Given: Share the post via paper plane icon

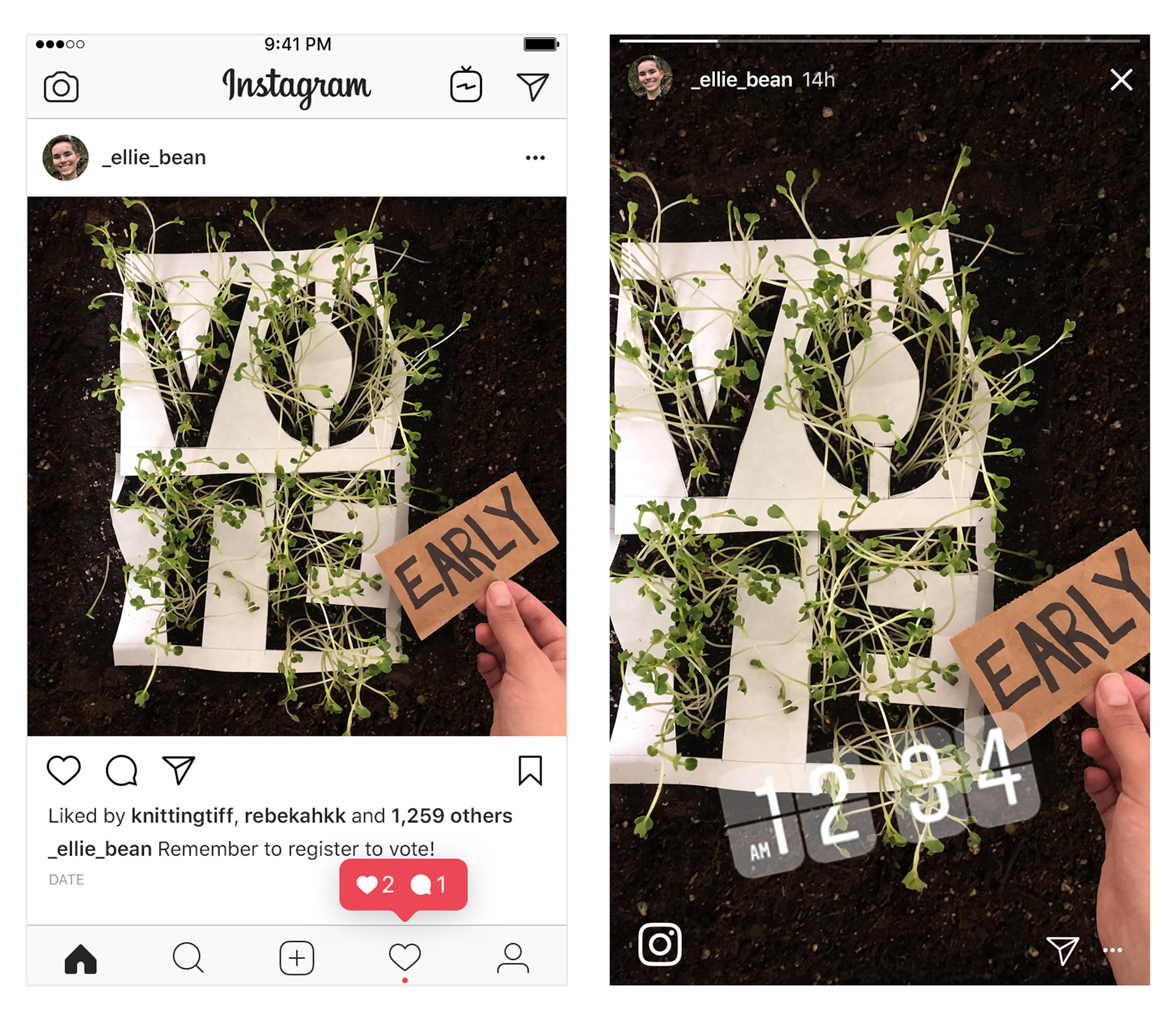Looking at the screenshot, I should tap(178, 770).
